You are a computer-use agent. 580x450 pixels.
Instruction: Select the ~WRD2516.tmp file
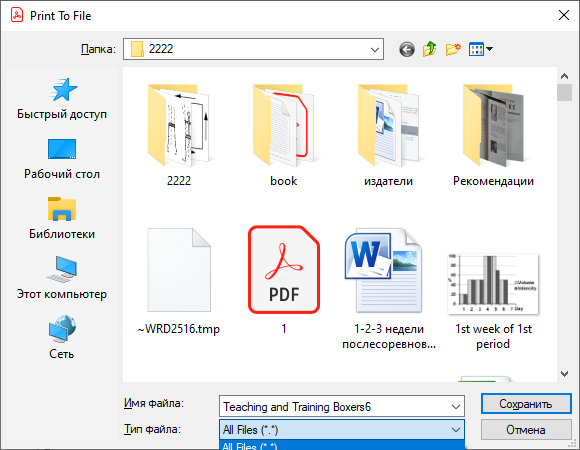(x=179, y=281)
